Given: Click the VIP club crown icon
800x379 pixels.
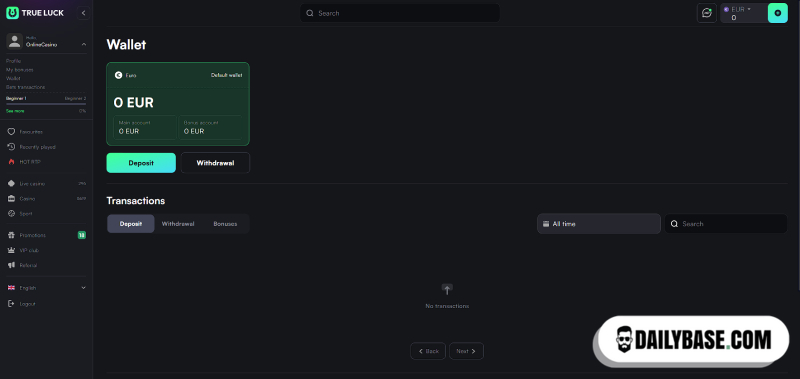Looking at the screenshot, I should 11,250.
